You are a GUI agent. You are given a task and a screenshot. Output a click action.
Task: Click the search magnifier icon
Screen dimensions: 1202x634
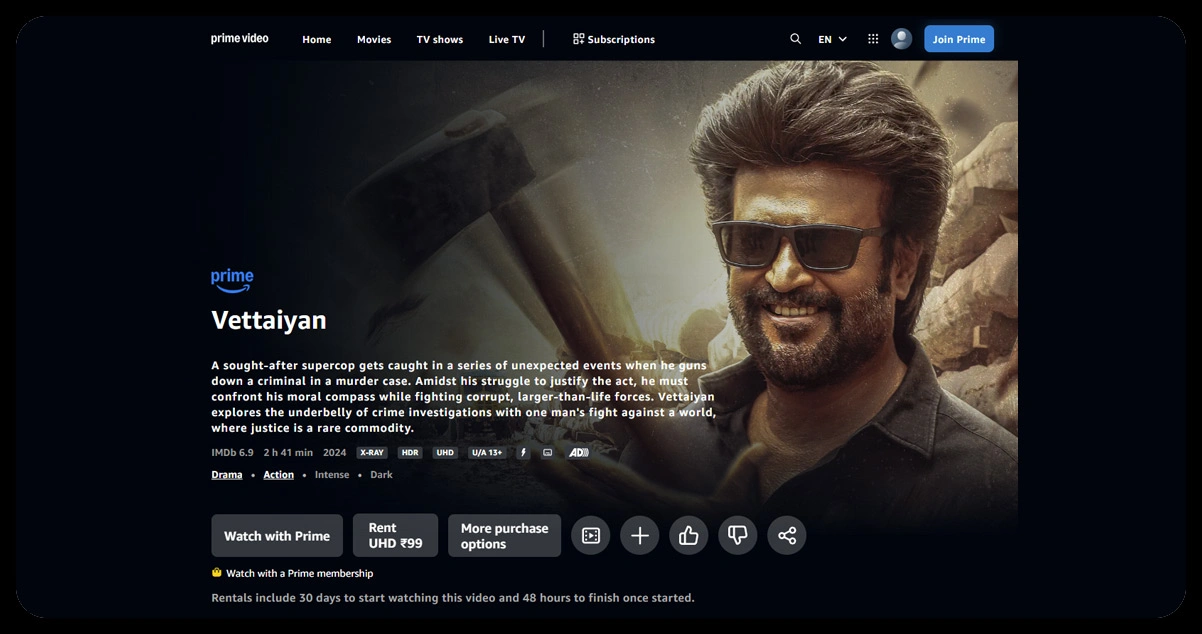[795, 39]
